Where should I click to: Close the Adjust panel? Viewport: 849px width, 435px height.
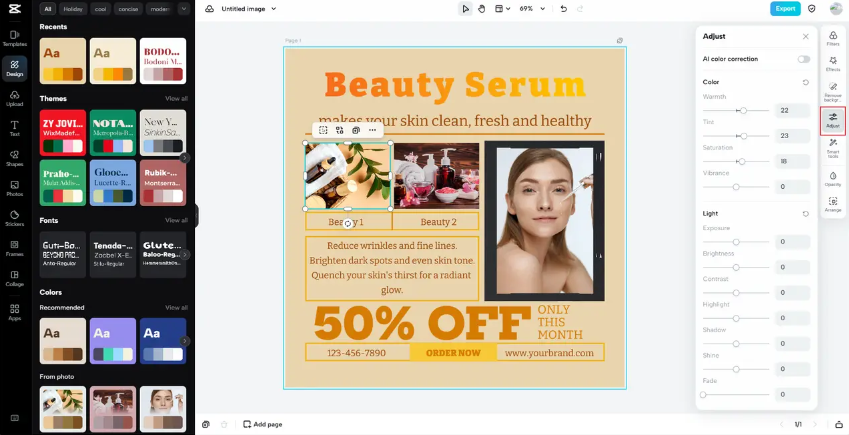(x=806, y=36)
